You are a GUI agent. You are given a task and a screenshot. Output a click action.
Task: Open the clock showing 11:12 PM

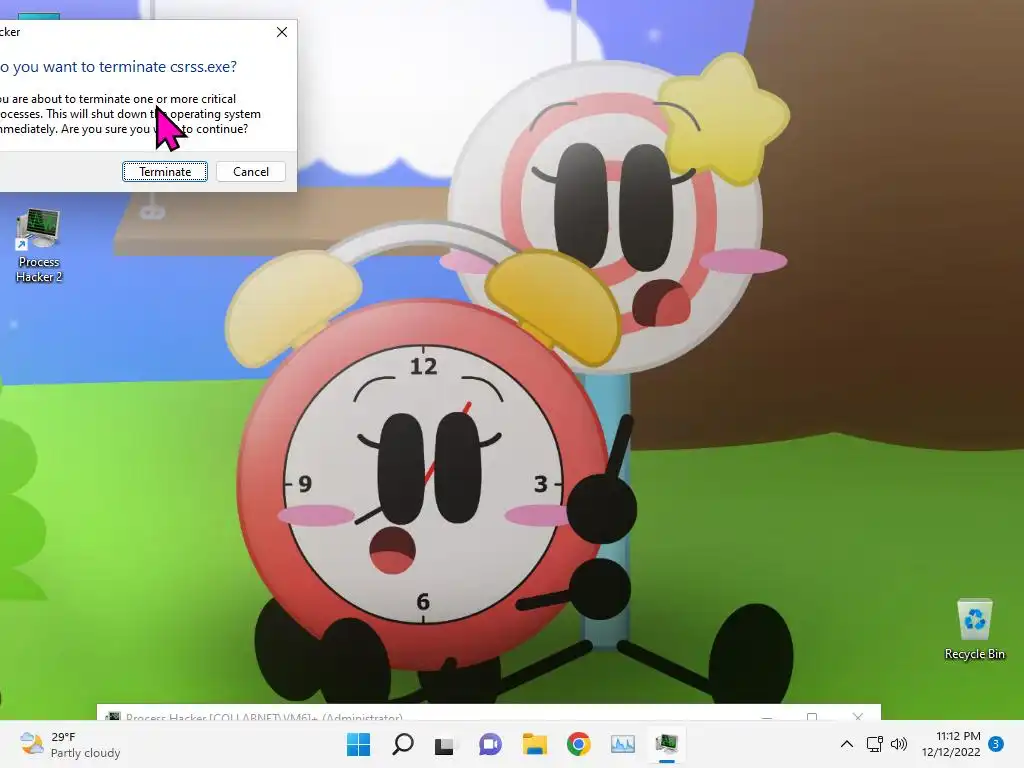click(951, 744)
